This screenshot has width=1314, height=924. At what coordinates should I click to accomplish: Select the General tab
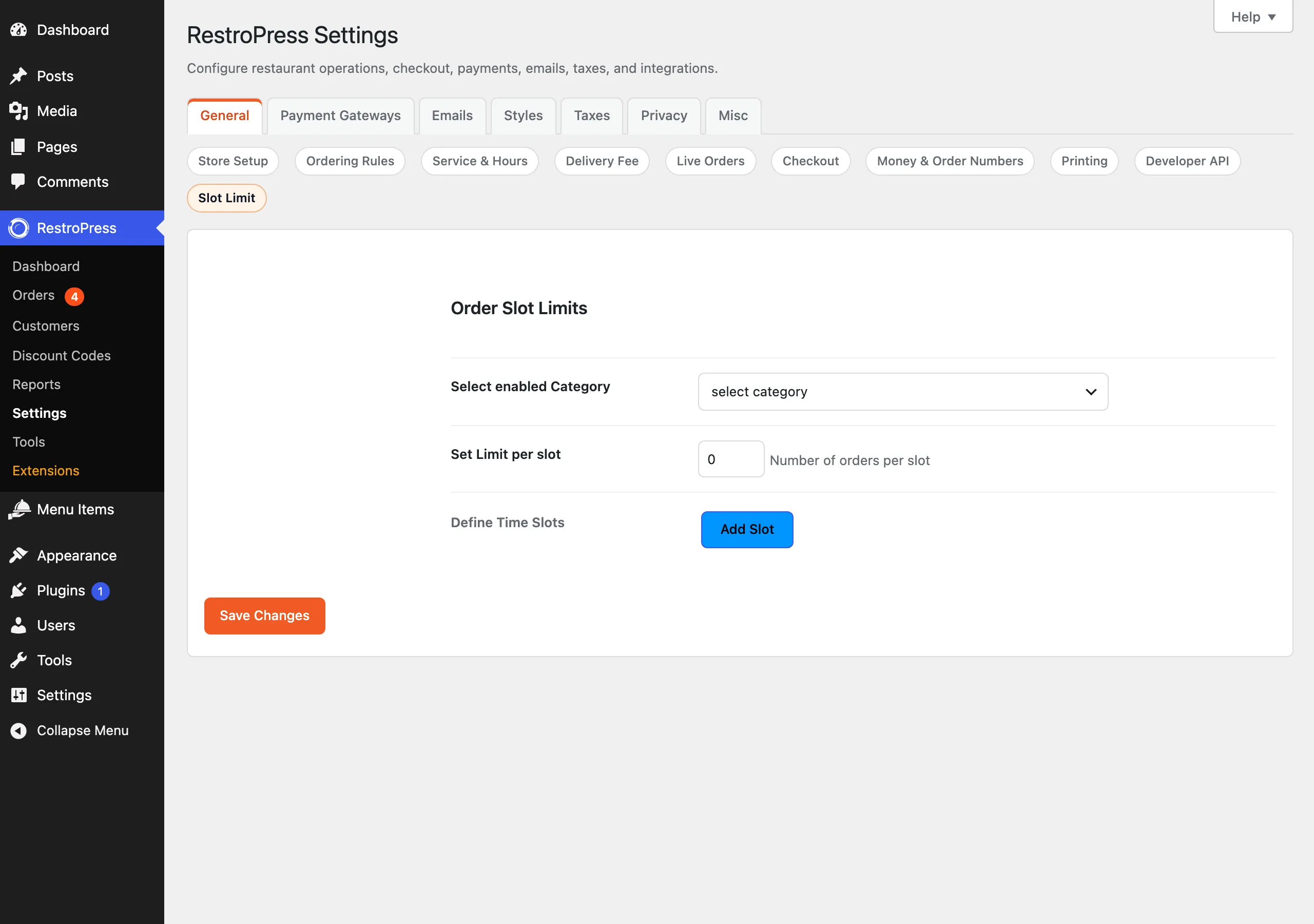(x=224, y=116)
